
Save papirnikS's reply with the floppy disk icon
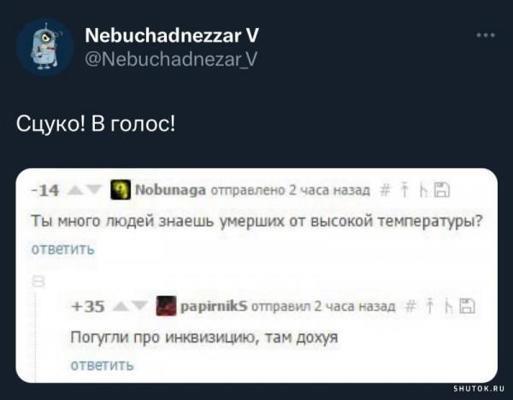467,306
